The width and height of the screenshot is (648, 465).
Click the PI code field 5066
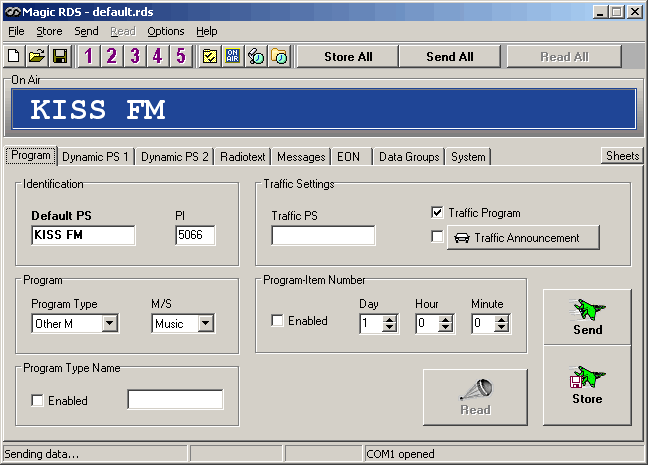point(195,235)
